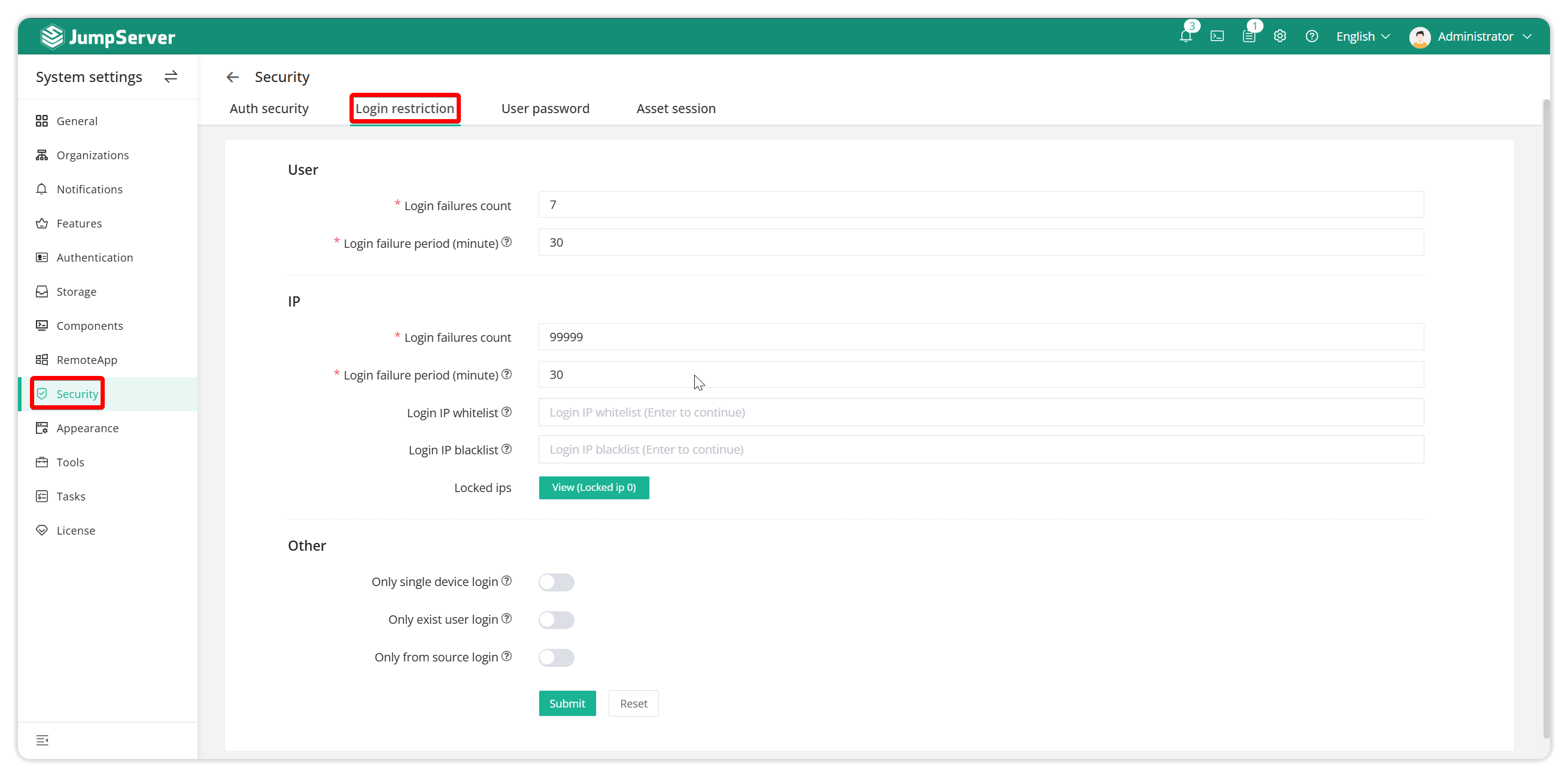Screen dimensions: 1568x771
Task: Select the Login restriction tab
Action: point(405,108)
